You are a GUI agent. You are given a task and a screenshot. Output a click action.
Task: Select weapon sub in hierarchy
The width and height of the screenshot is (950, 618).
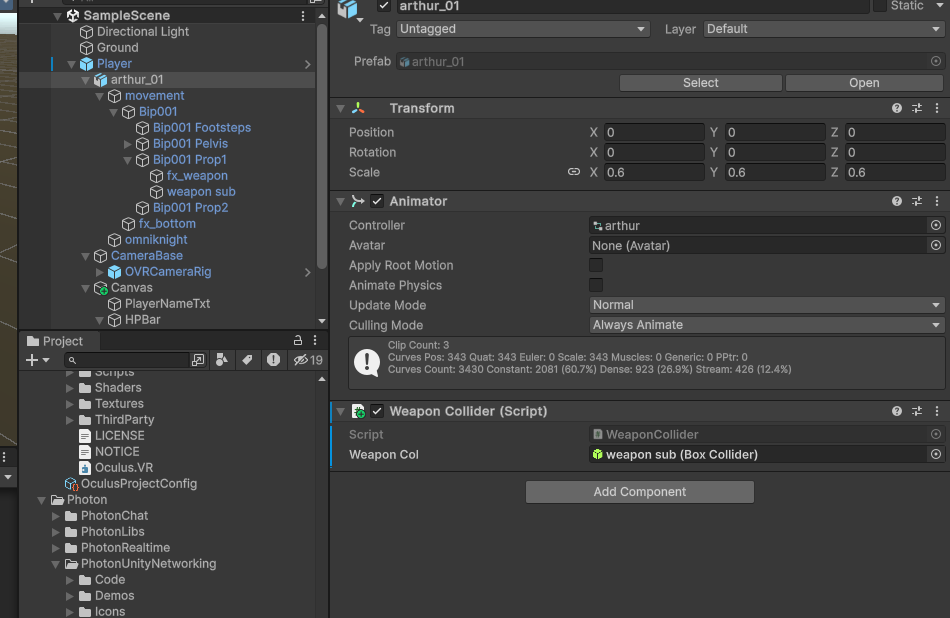[201, 192]
